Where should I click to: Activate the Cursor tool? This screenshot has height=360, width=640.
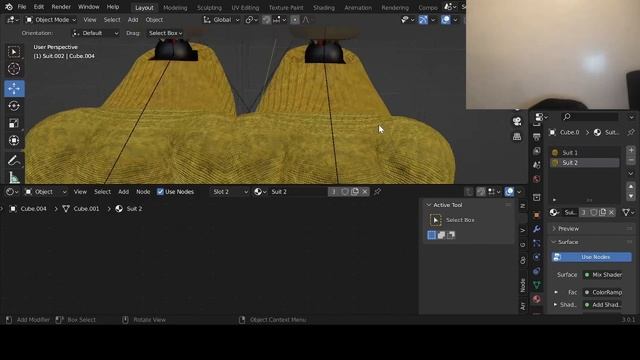coord(14,69)
